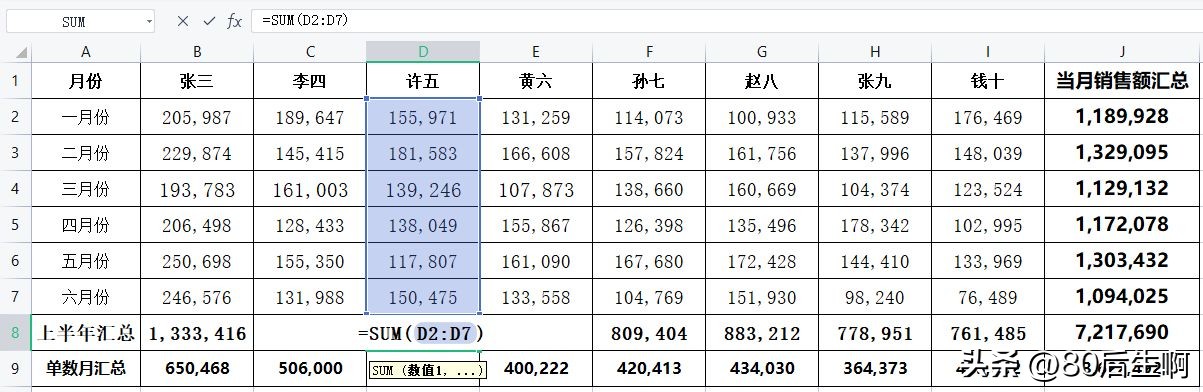Click the 孙七 header cell
This screenshot has width=1203, height=392.
pos(649,81)
